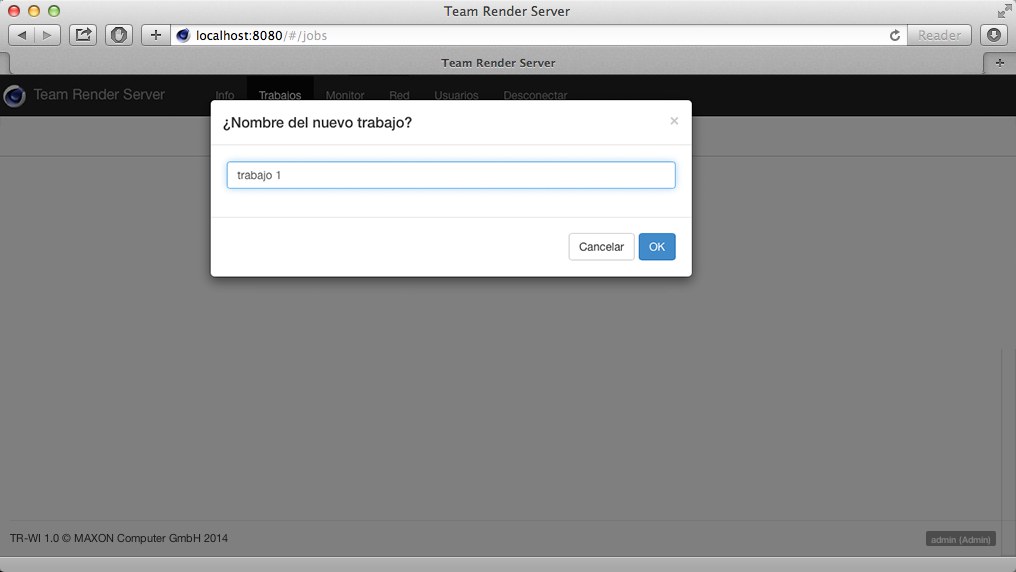Click the localhost:8080 address bar

tap(530, 35)
